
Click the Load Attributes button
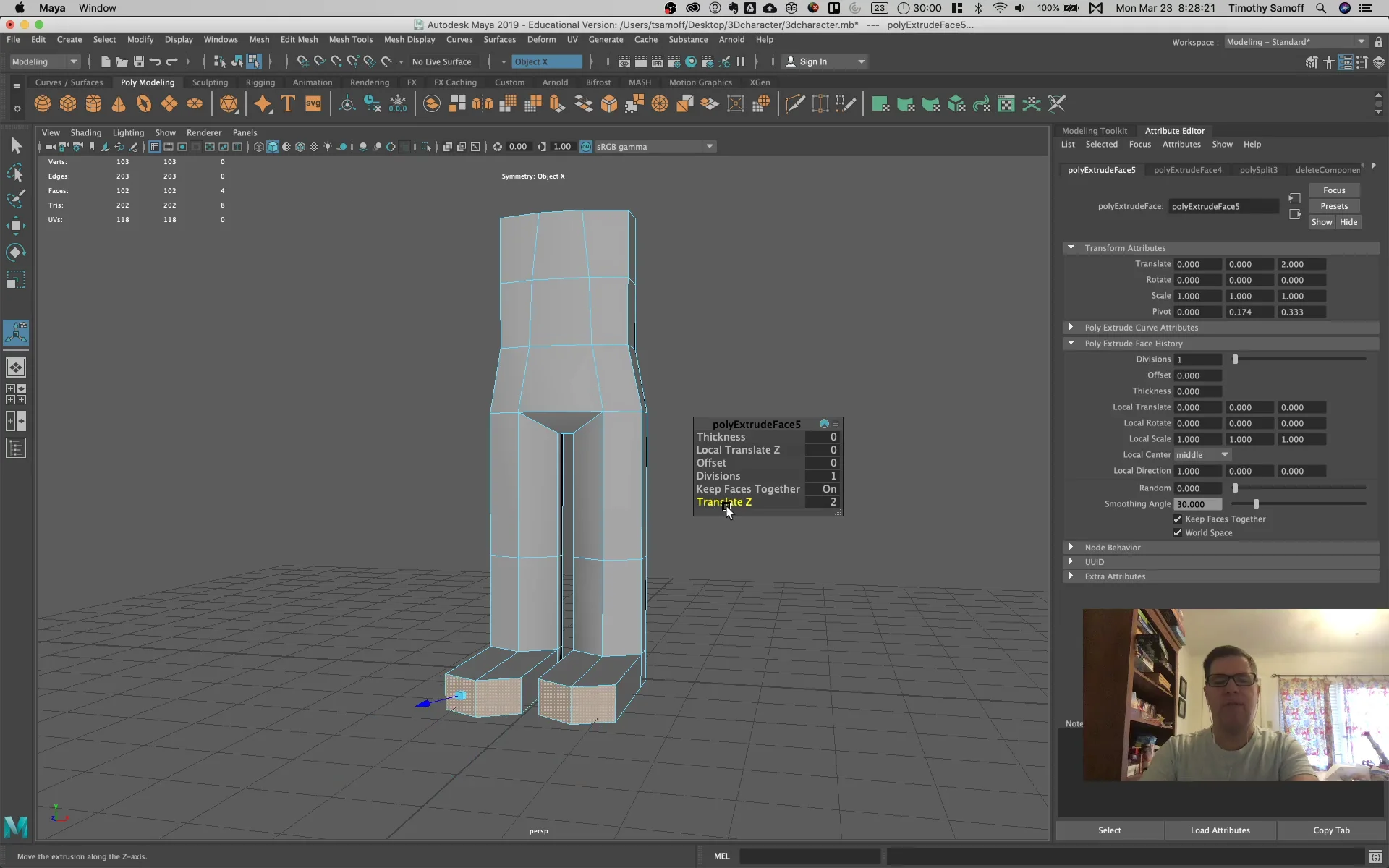click(1220, 830)
